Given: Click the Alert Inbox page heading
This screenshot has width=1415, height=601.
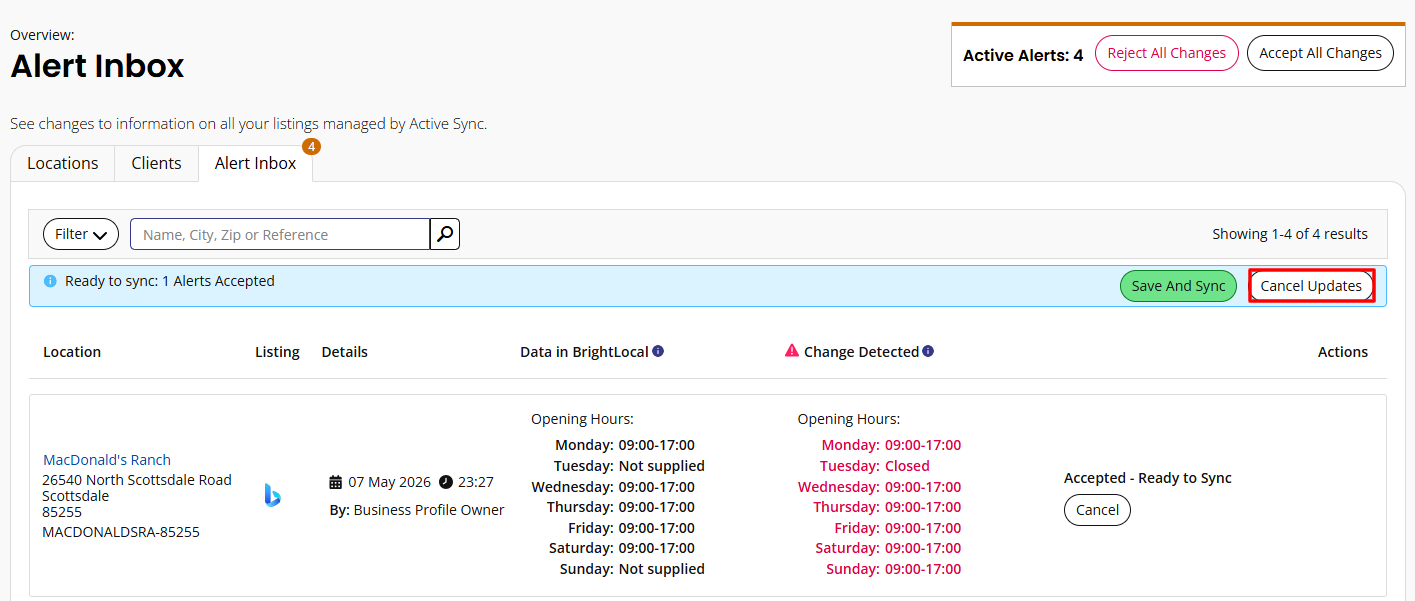Looking at the screenshot, I should 97,66.
